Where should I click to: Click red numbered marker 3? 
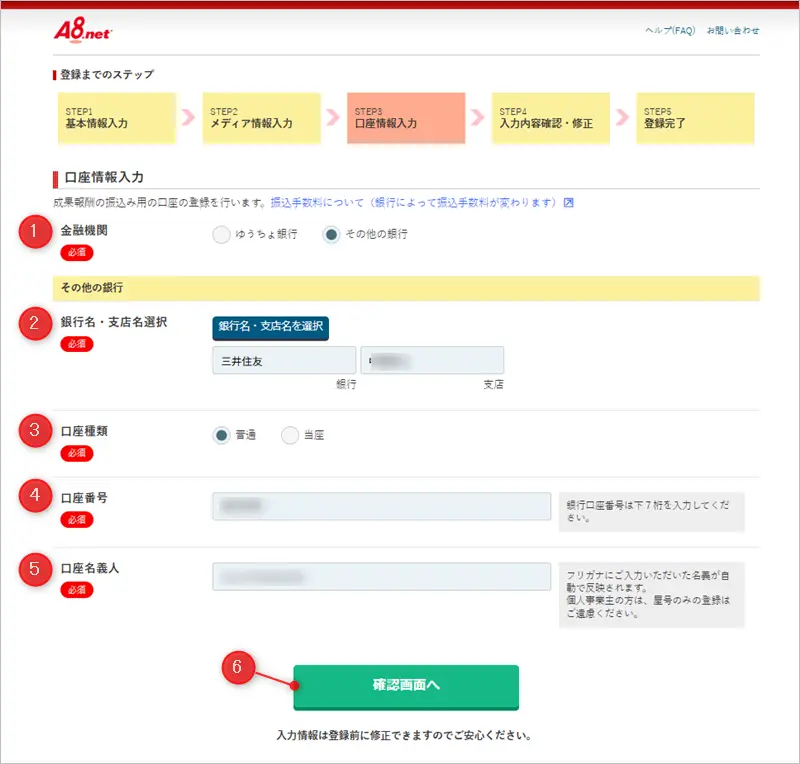tap(35, 432)
